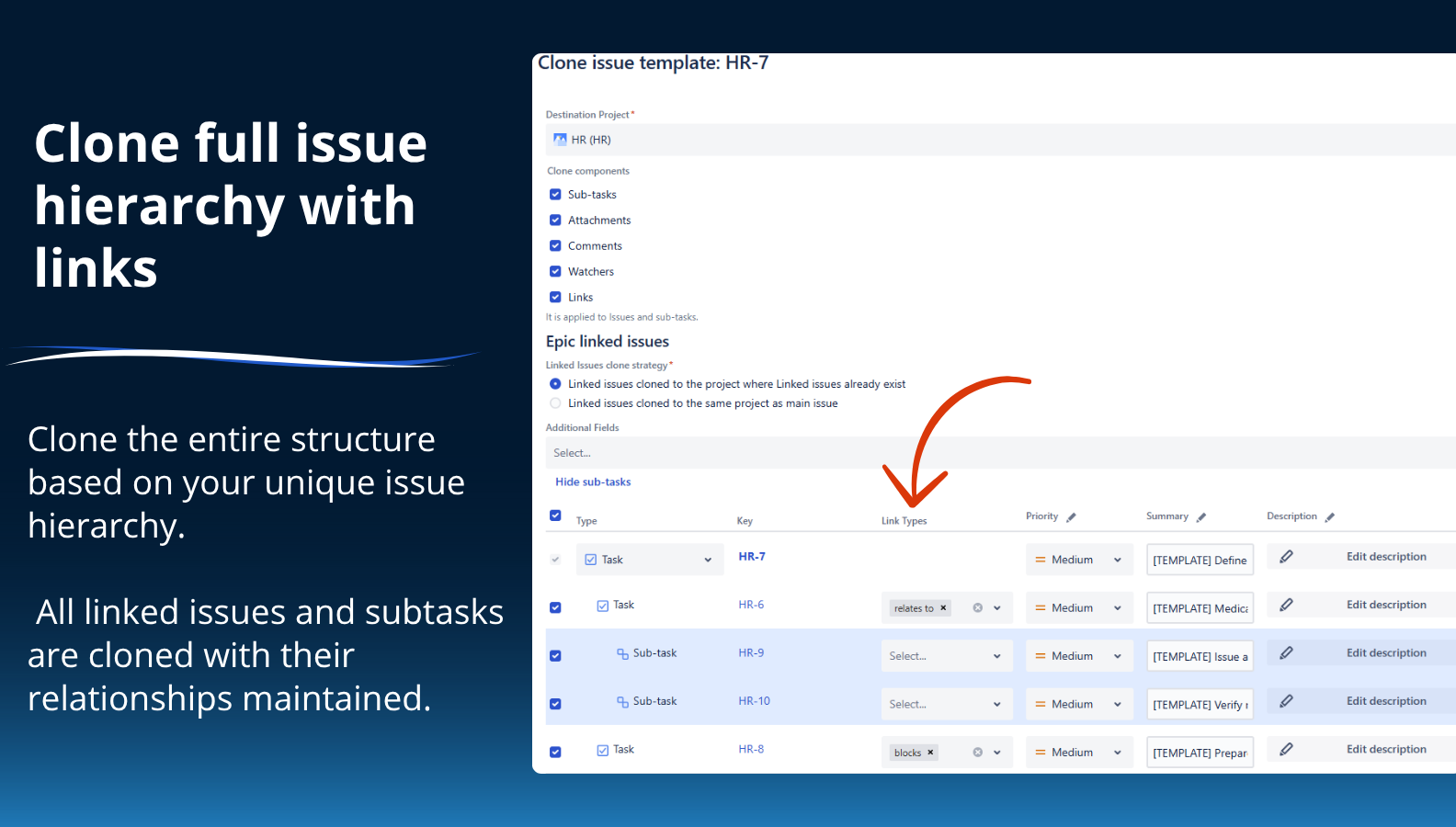Click the '[TEMPLATE] Define' summary field
This screenshot has width=1456, height=827.
(1200, 560)
